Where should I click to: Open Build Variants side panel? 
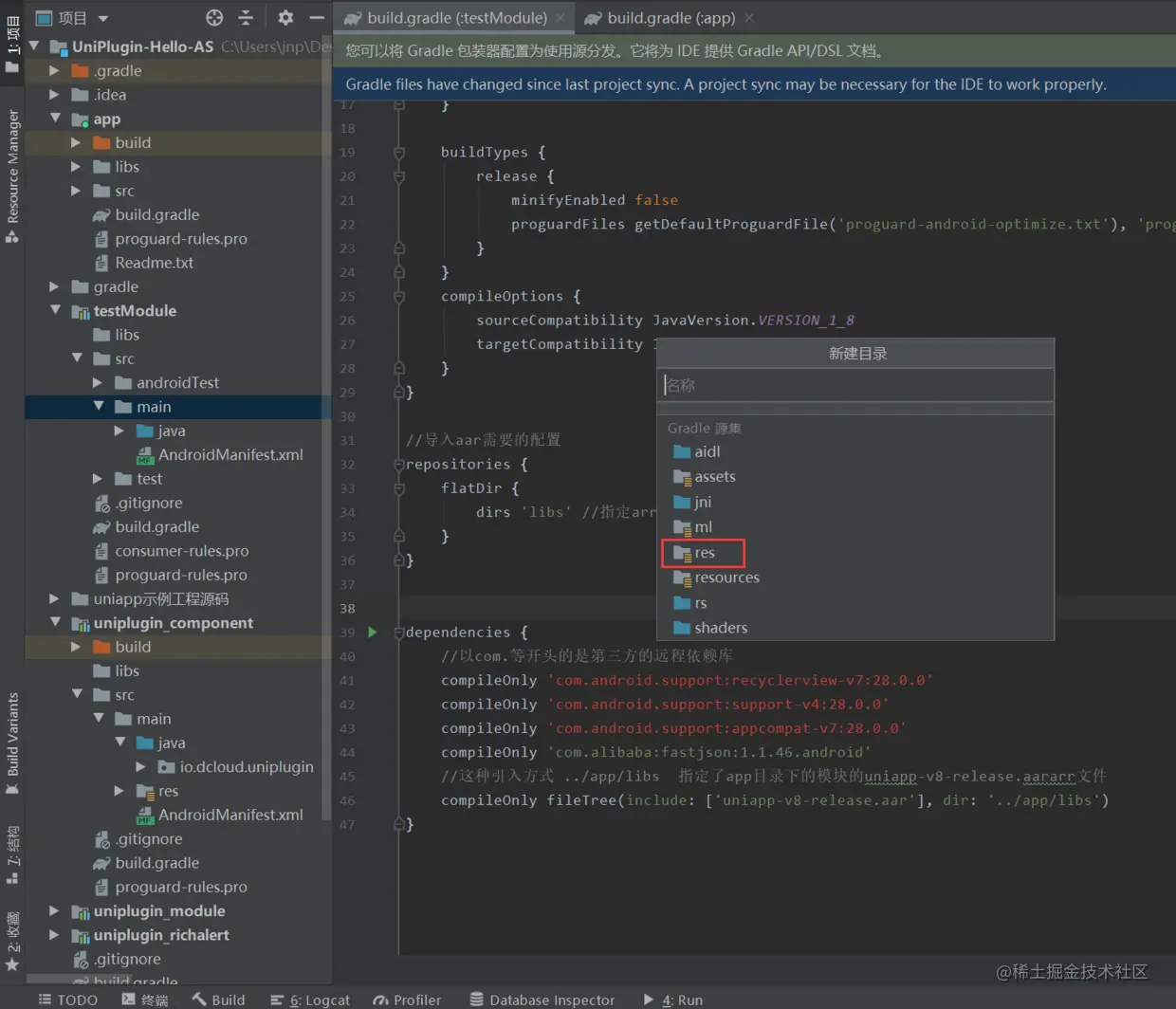(x=12, y=743)
